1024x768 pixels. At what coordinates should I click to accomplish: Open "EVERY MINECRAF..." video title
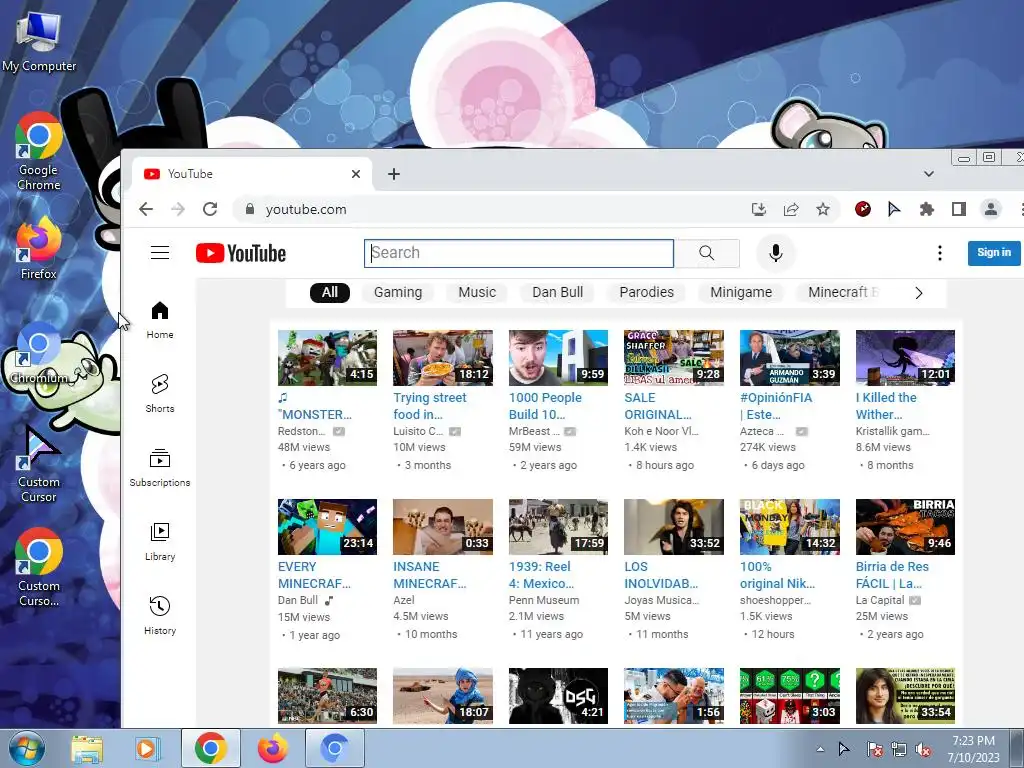click(x=314, y=575)
